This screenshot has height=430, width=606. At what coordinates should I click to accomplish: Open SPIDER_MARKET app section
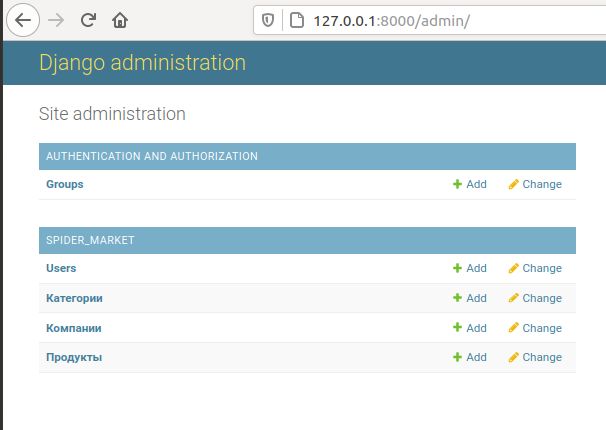(90, 240)
